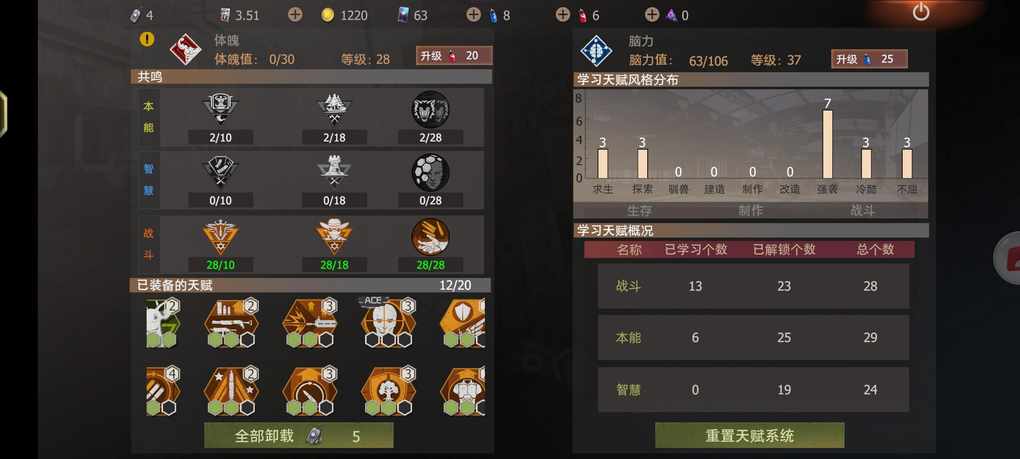Add blue potions with plus button

(x=474, y=14)
